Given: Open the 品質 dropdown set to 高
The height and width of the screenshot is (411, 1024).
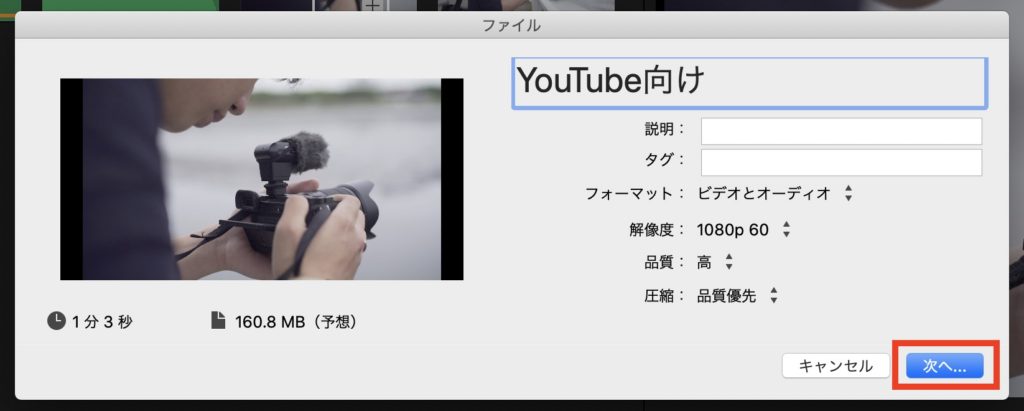Looking at the screenshot, I should [x=715, y=263].
